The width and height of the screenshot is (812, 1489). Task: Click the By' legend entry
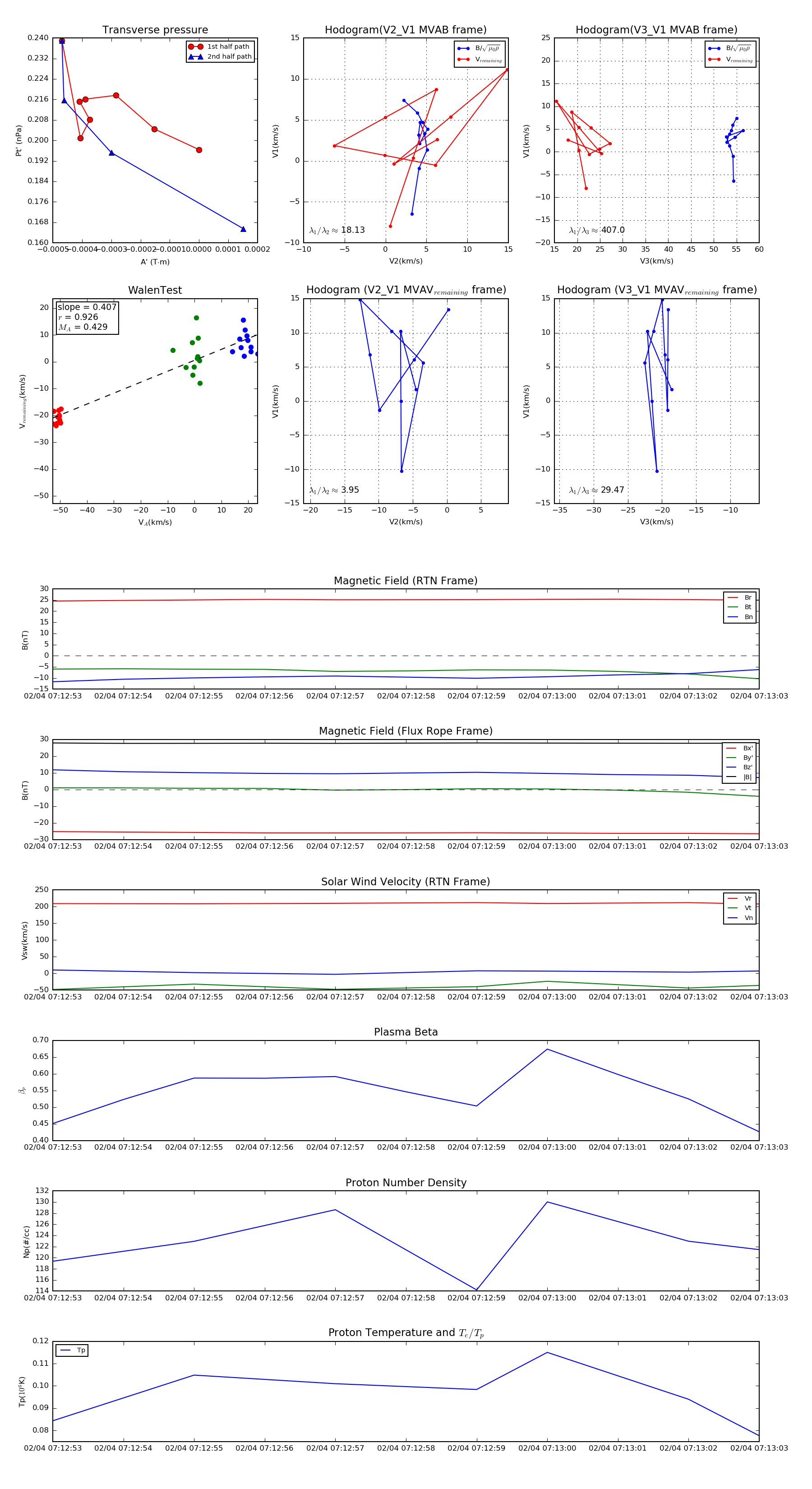coord(739,758)
